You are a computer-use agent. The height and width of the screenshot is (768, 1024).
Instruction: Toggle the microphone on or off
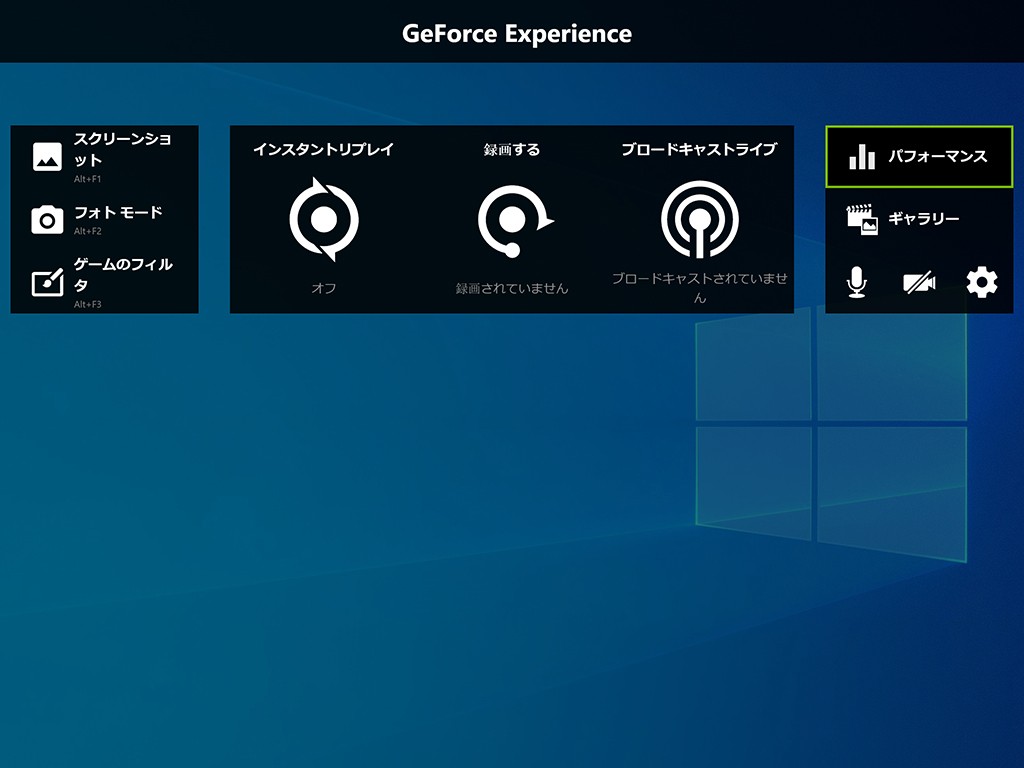[856, 283]
